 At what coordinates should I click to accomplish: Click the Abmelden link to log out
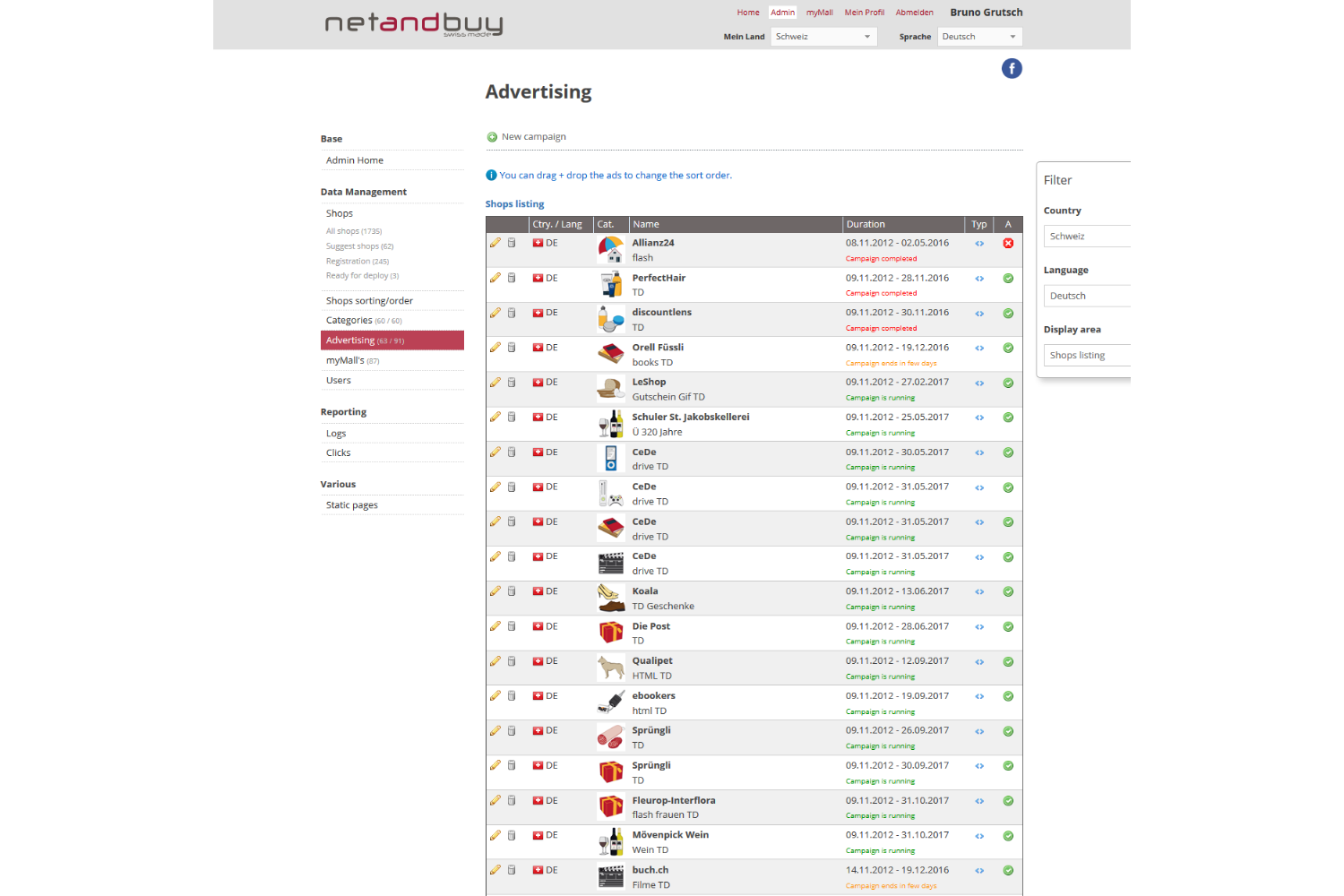click(914, 13)
